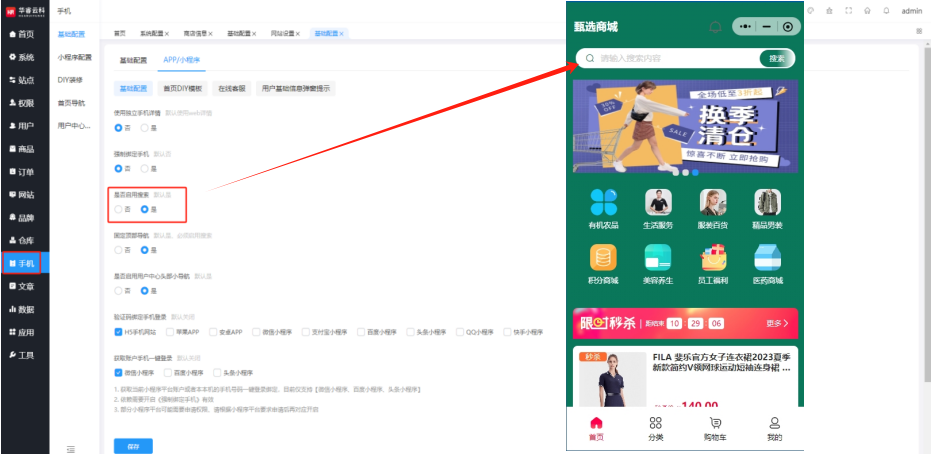Tap the 购物车 cart icon in bottom bar
The image size is (935, 454).
715,423
